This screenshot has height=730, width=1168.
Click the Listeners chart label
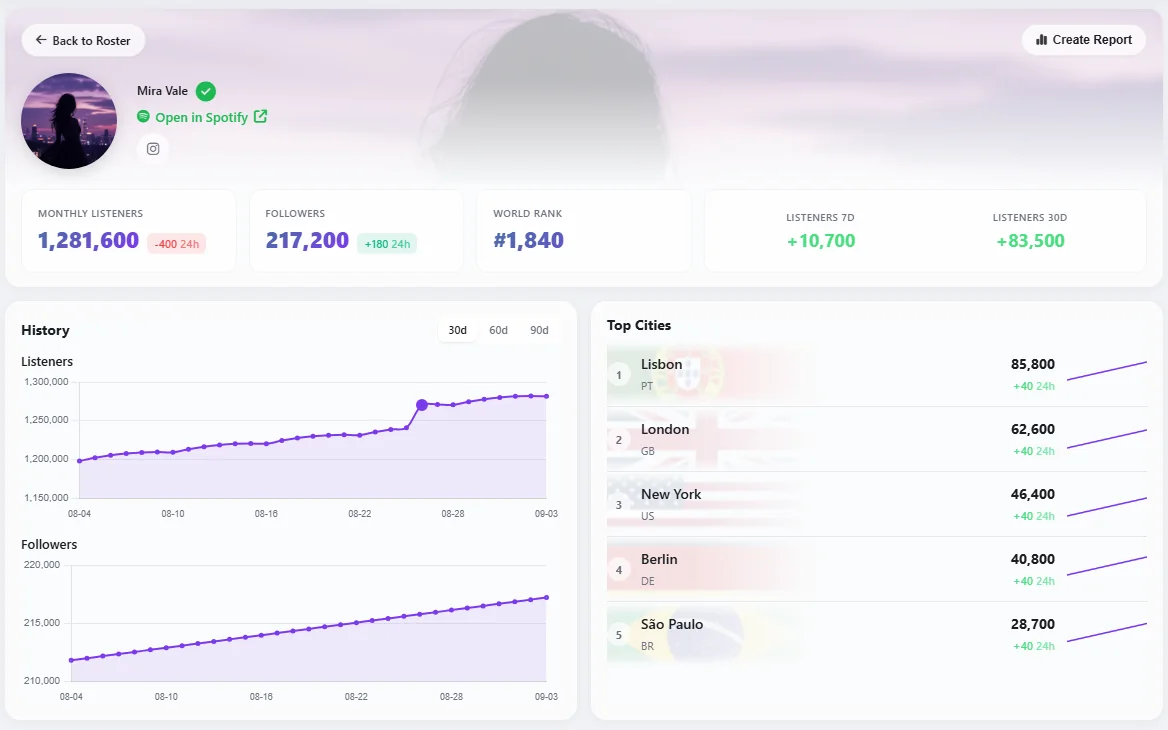47,361
